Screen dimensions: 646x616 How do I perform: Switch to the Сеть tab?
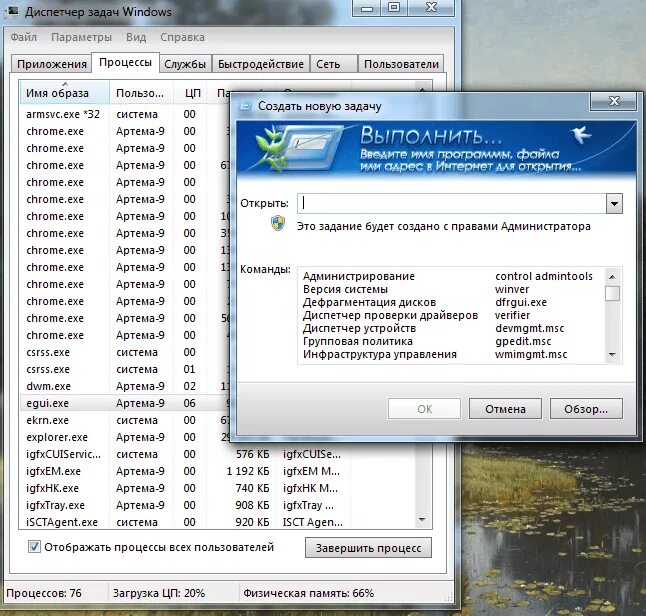pos(333,64)
